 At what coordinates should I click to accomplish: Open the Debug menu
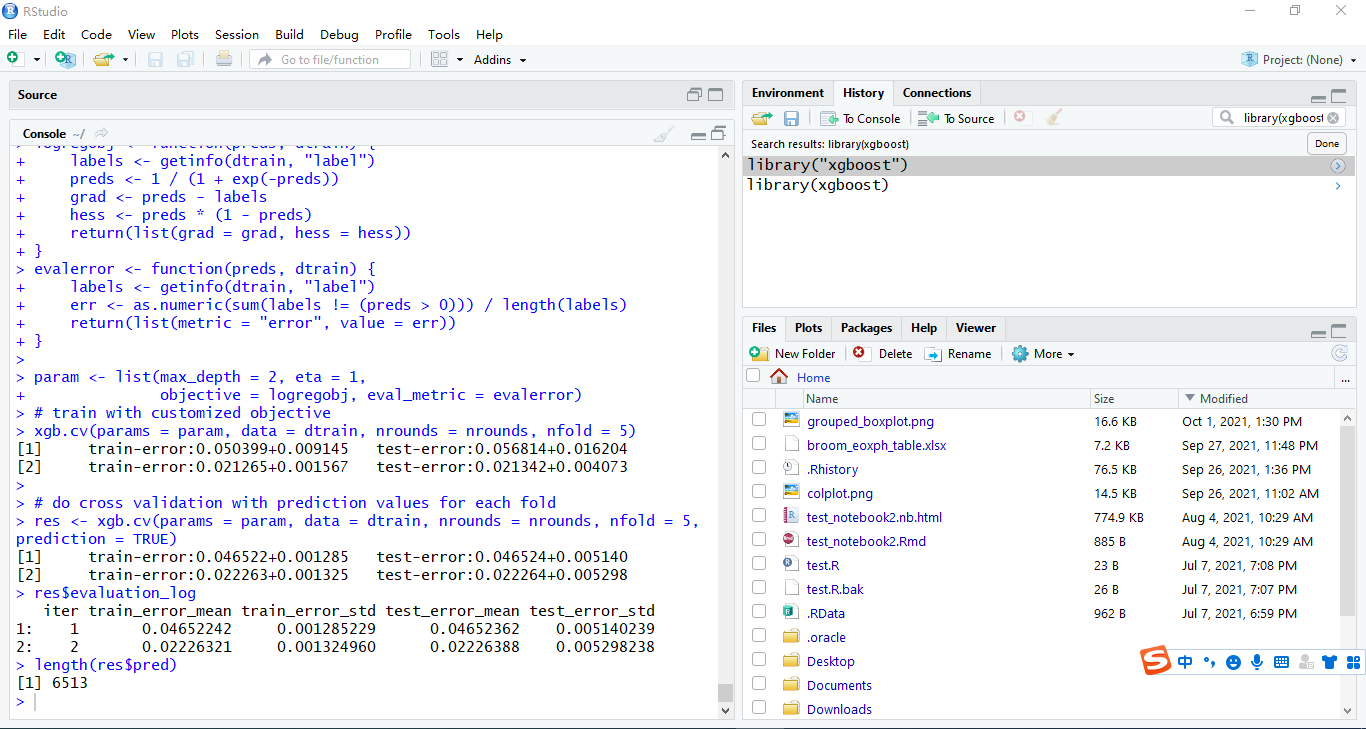click(x=339, y=34)
